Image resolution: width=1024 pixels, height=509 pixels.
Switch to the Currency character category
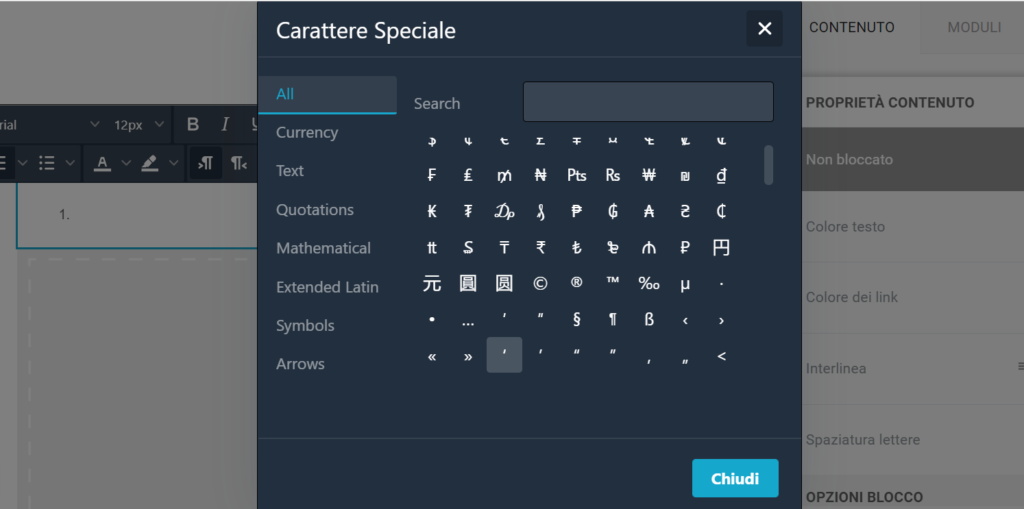(x=307, y=132)
